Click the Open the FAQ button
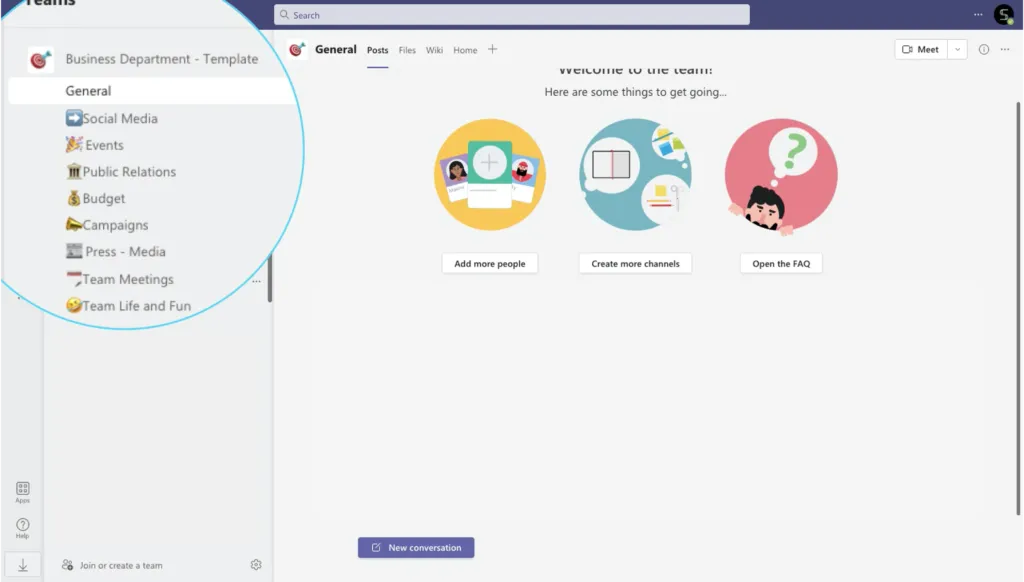The width and height of the screenshot is (1024, 582). point(781,263)
